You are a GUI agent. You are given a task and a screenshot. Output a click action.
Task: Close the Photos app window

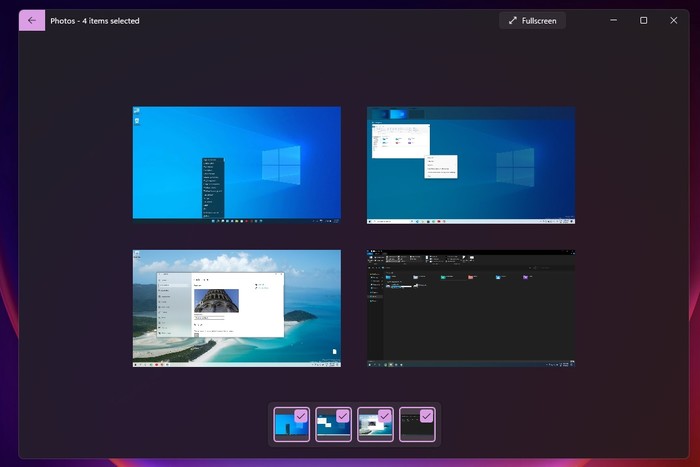674,20
